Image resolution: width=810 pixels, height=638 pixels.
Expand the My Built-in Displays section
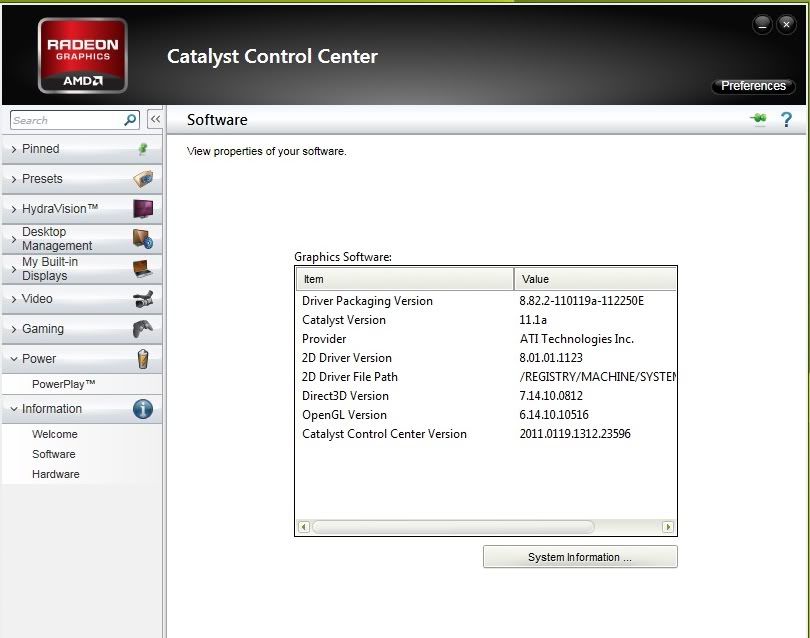(x=82, y=269)
